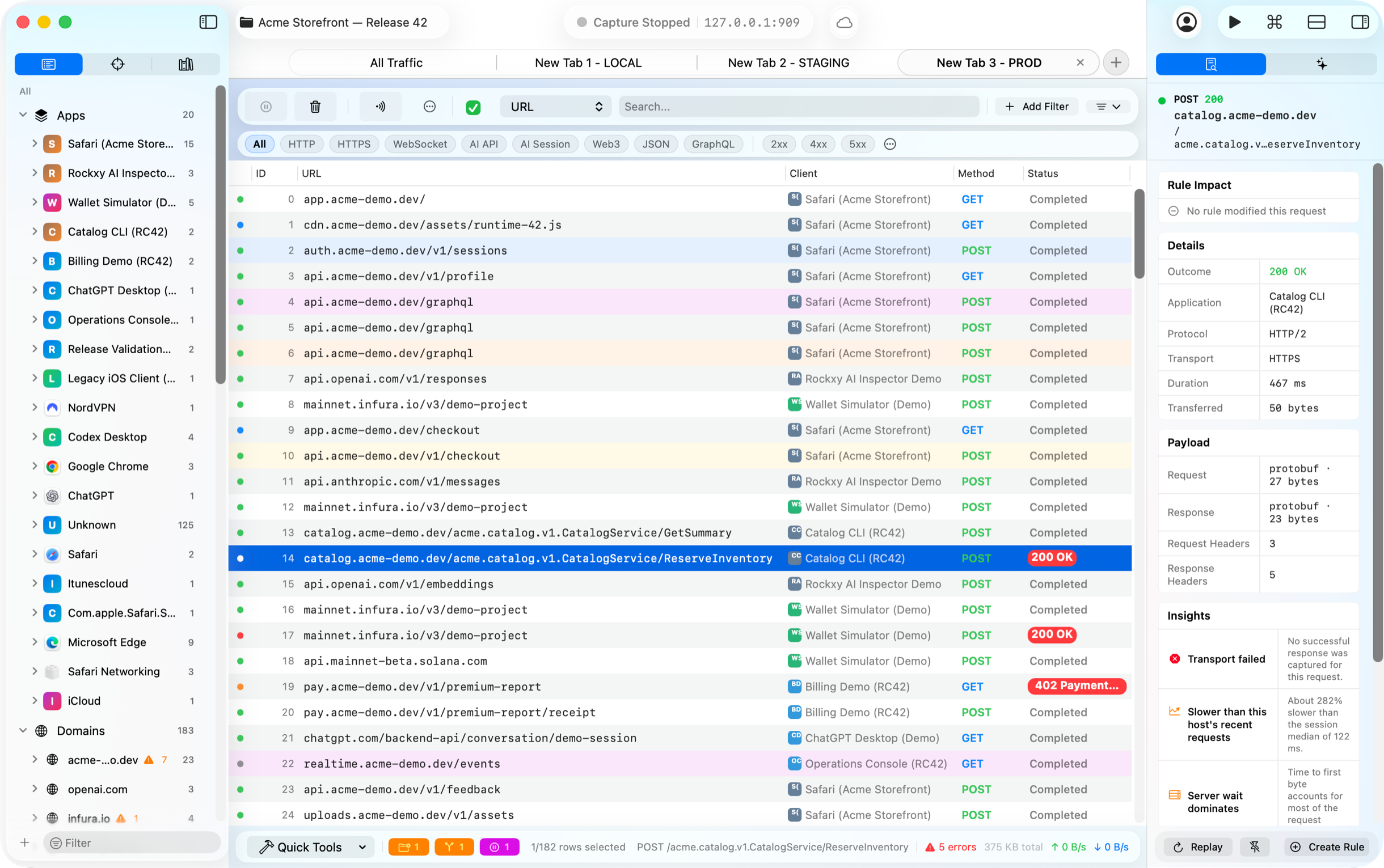Focus the Search... input field
The image size is (1384, 868).
(x=798, y=107)
